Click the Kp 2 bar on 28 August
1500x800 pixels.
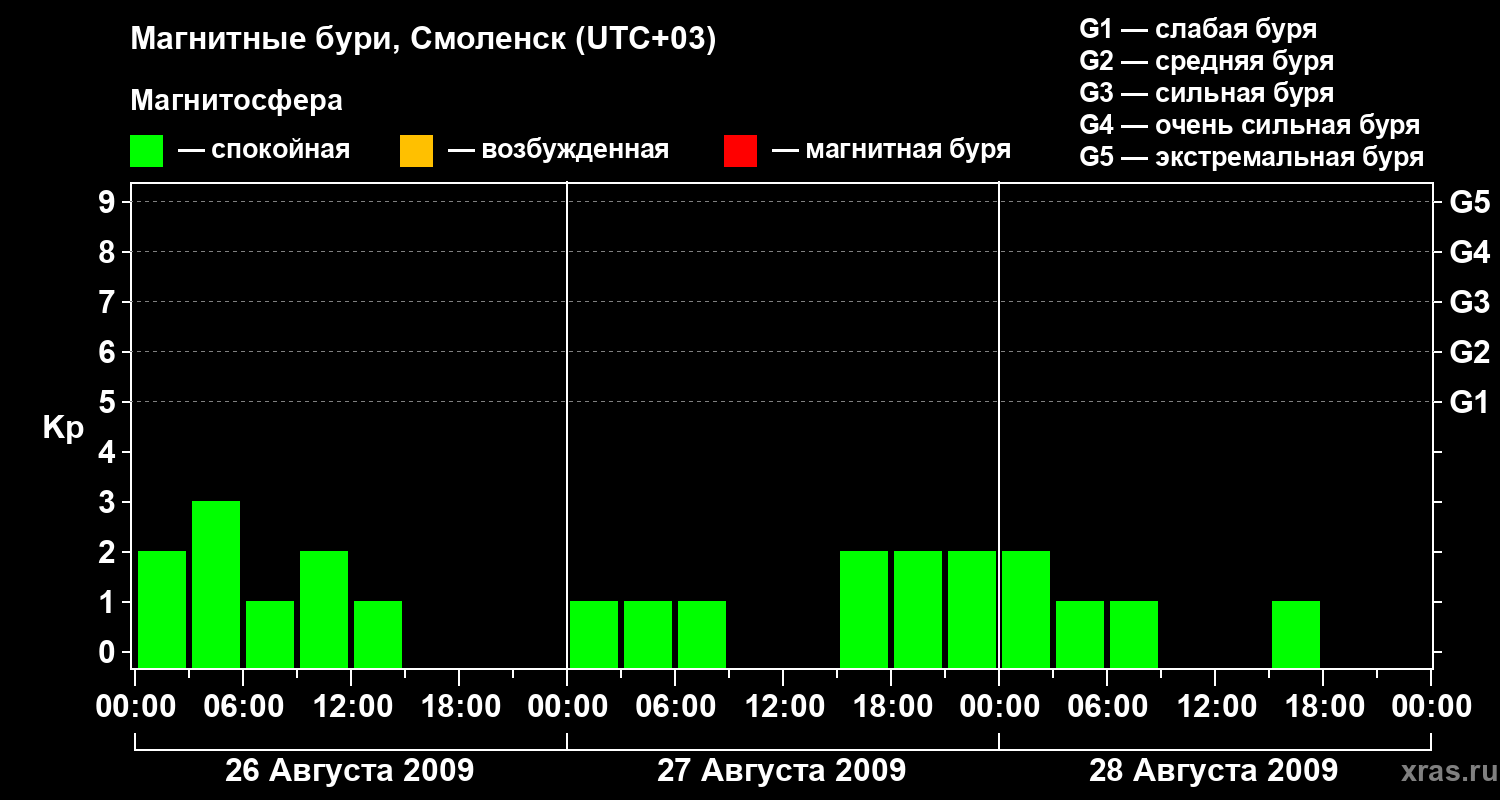pyautogui.click(x=1026, y=609)
